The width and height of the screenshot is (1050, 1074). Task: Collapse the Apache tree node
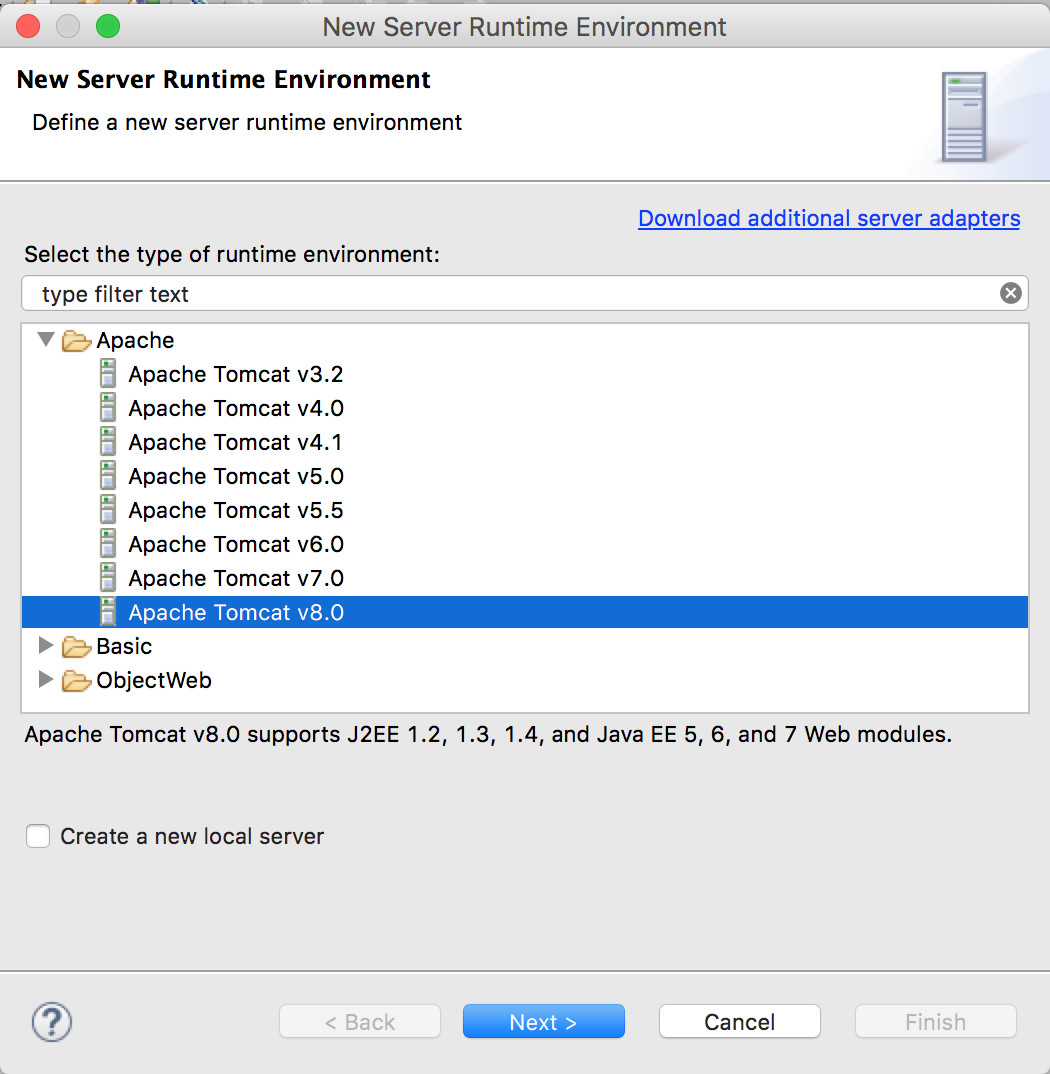coord(46,339)
